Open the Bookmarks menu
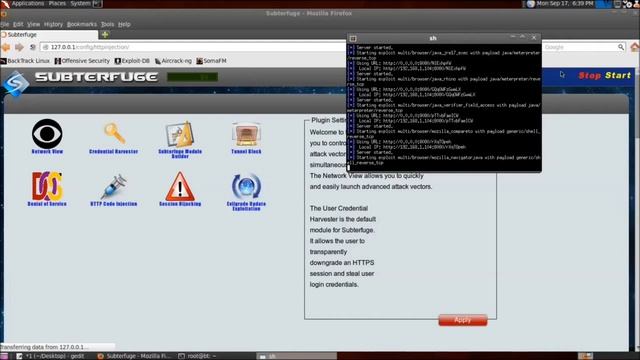 [x=82, y=24]
